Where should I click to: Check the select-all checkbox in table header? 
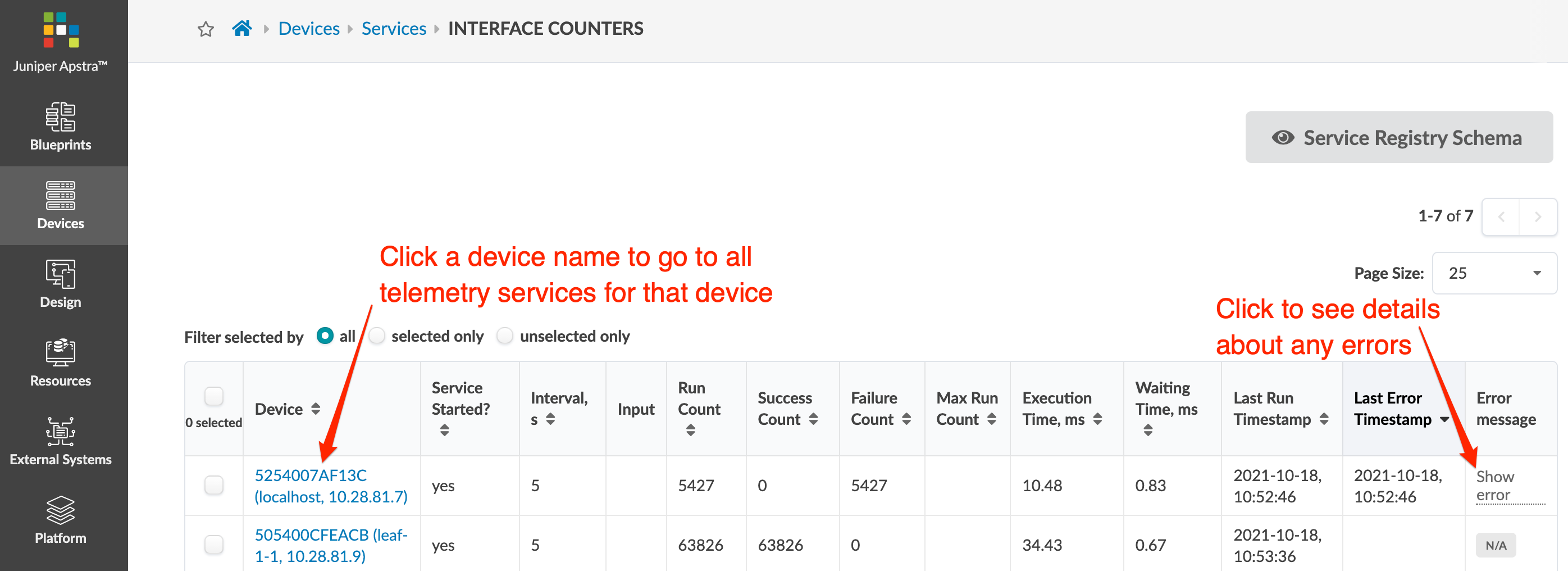pos(213,396)
